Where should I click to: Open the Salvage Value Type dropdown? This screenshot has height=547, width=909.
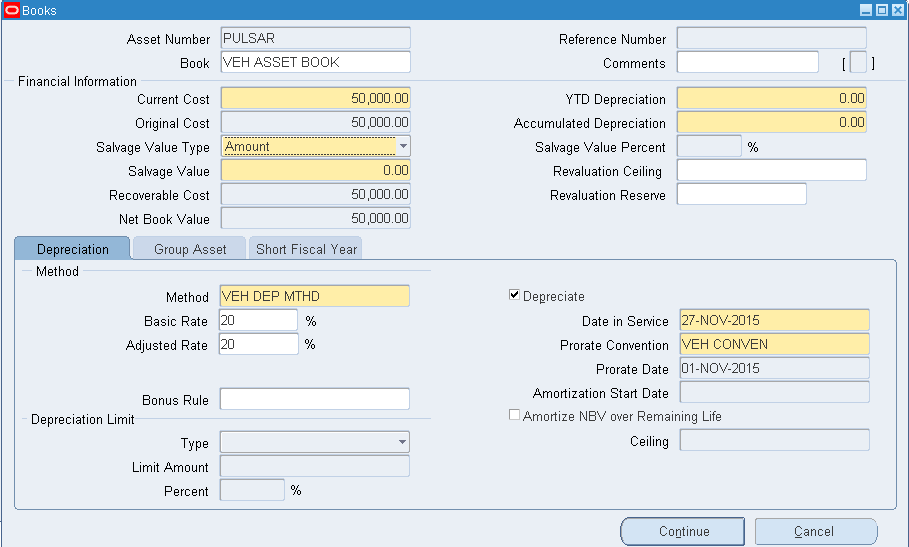[x=403, y=147]
